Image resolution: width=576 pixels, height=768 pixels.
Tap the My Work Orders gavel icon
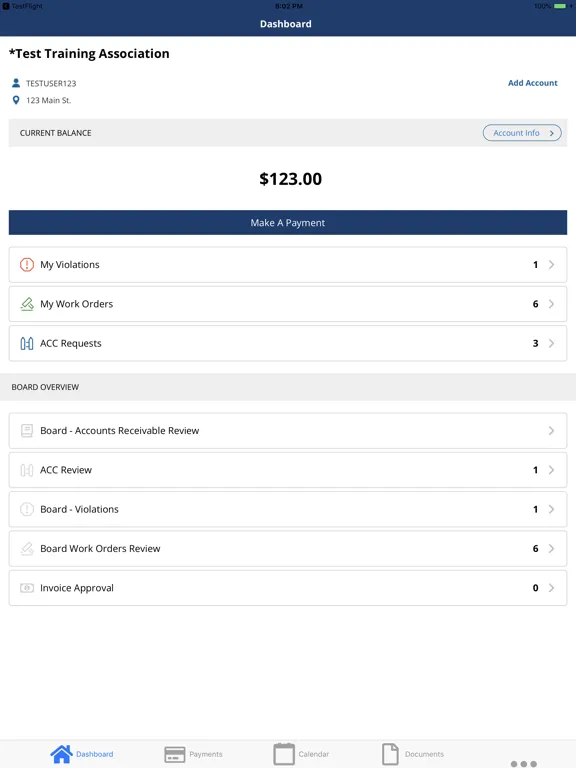27,304
